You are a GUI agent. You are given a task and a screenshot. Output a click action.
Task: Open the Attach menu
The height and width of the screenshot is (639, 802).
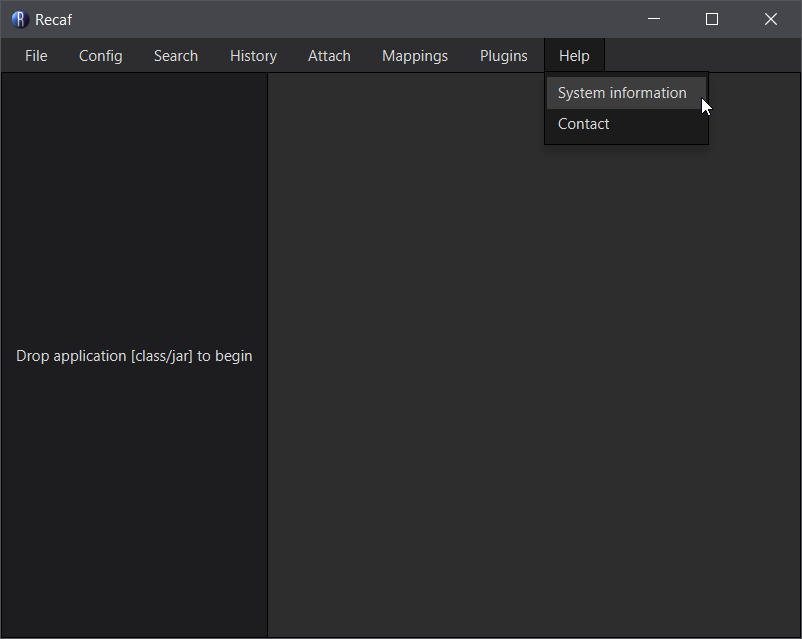tap(328, 55)
